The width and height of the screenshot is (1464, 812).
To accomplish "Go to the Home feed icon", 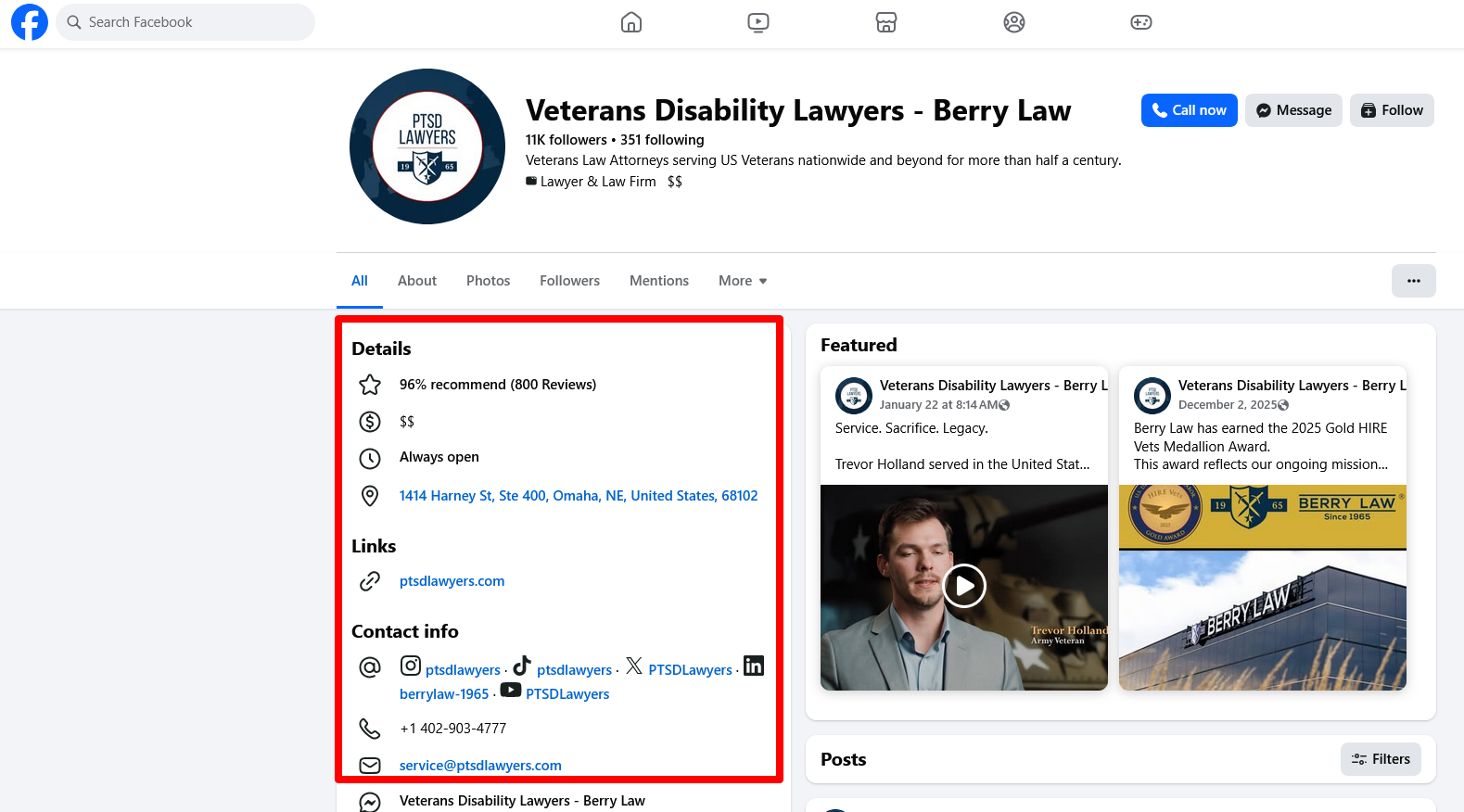I will [x=631, y=22].
